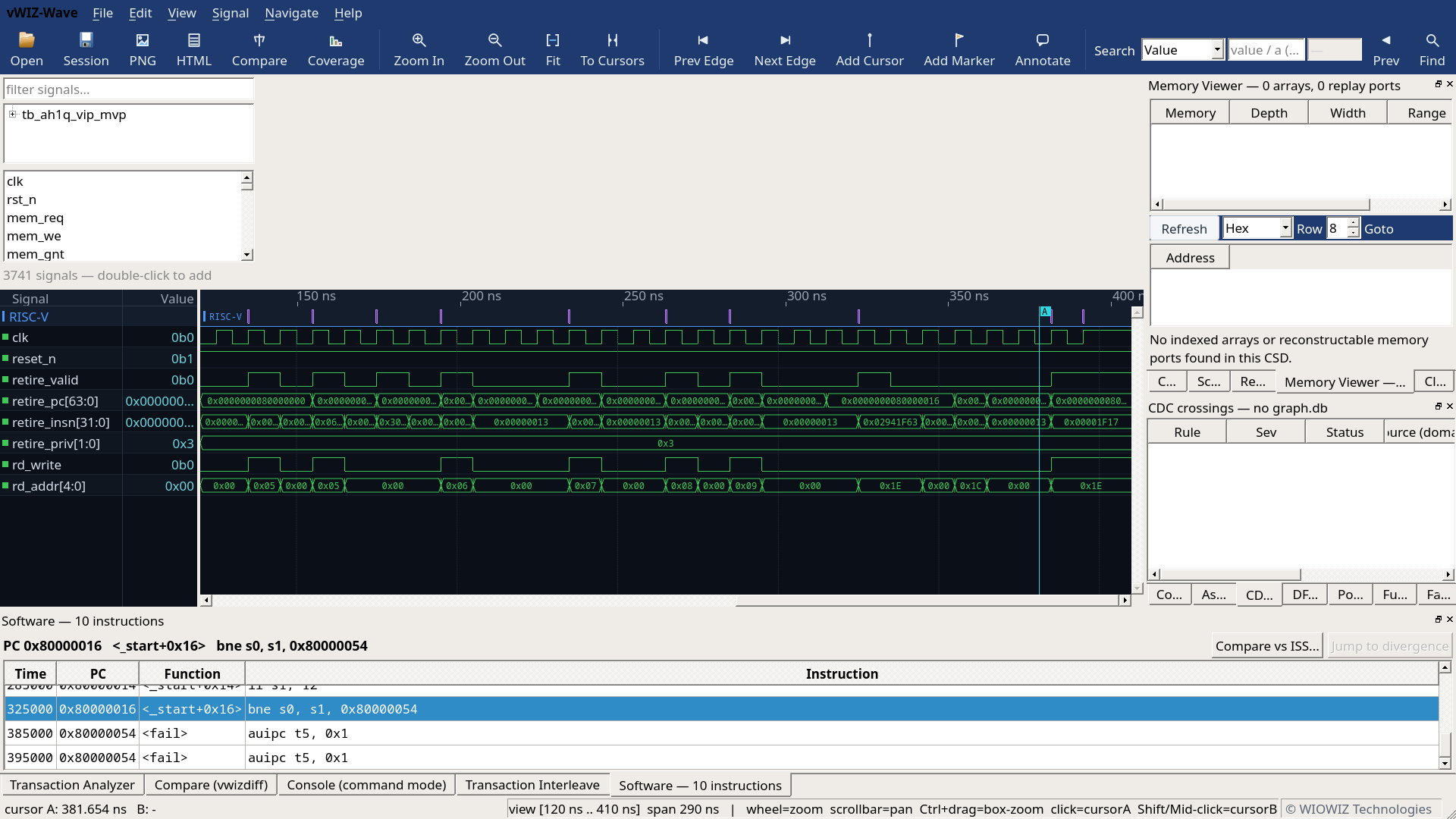Jump to the next edge
This screenshot has width=1456, height=819.
click(x=785, y=50)
